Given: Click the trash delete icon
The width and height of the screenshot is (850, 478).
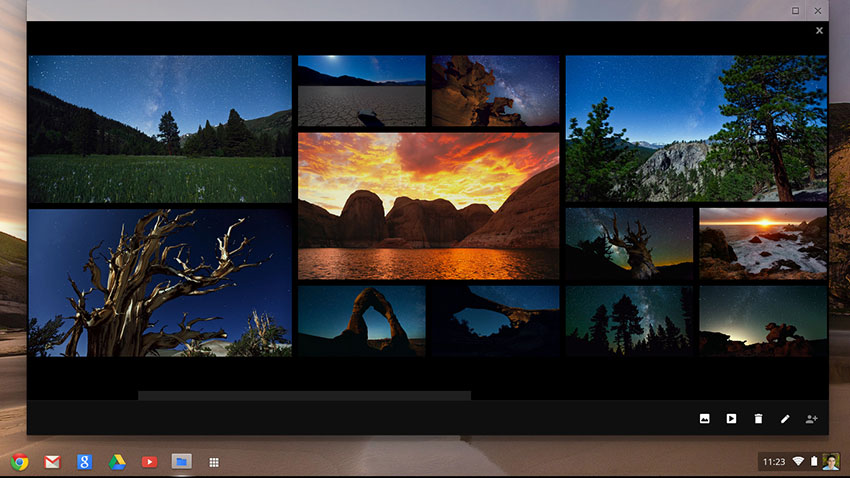Looking at the screenshot, I should coord(758,418).
